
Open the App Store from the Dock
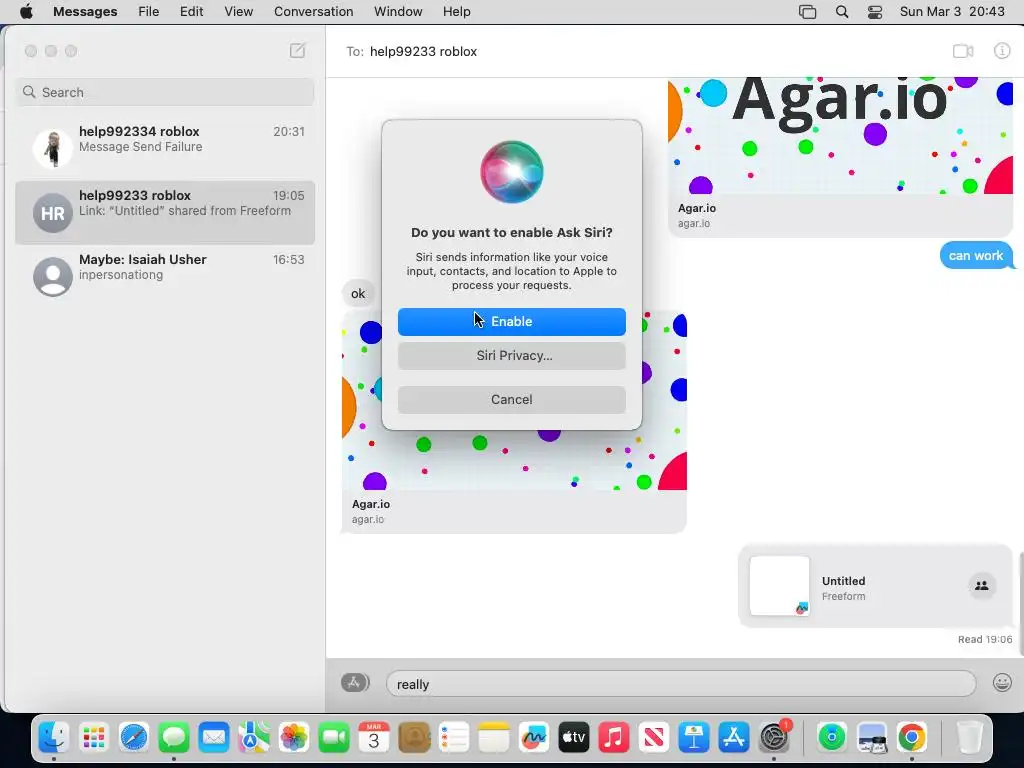click(x=734, y=738)
